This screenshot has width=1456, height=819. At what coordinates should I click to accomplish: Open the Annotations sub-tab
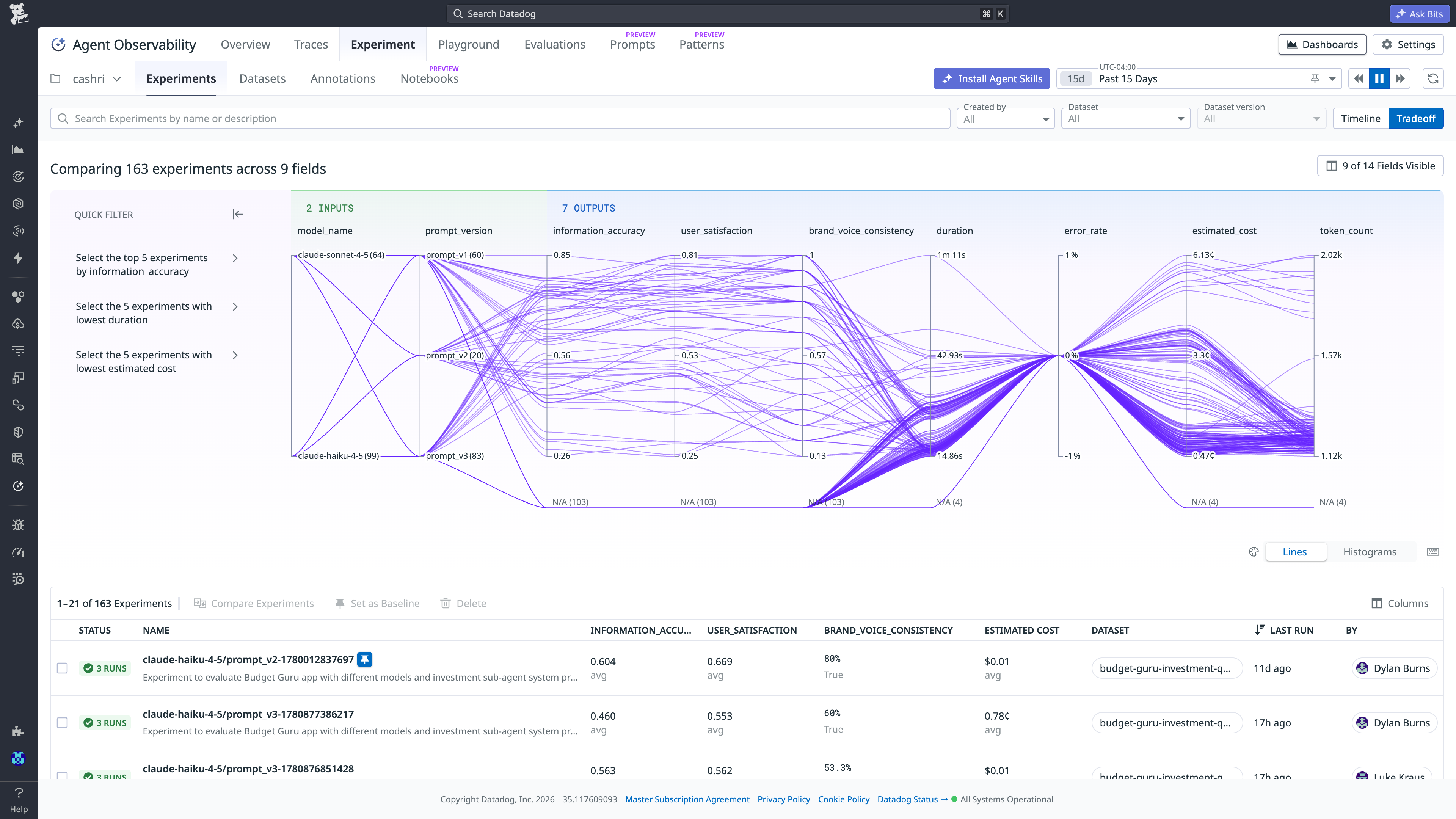342,78
